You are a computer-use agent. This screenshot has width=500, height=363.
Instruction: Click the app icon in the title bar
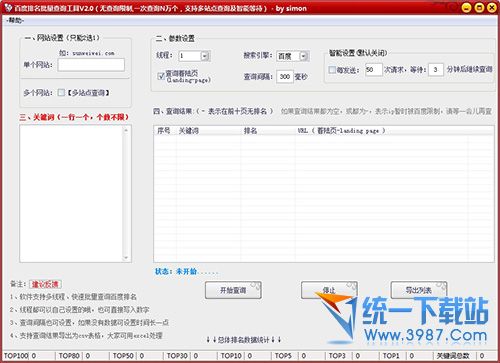coord(8,8)
